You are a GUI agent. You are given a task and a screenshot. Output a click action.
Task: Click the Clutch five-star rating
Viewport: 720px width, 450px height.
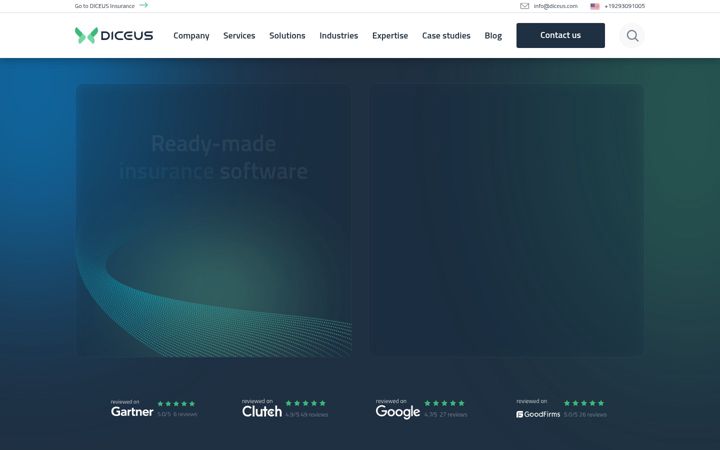(305, 403)
